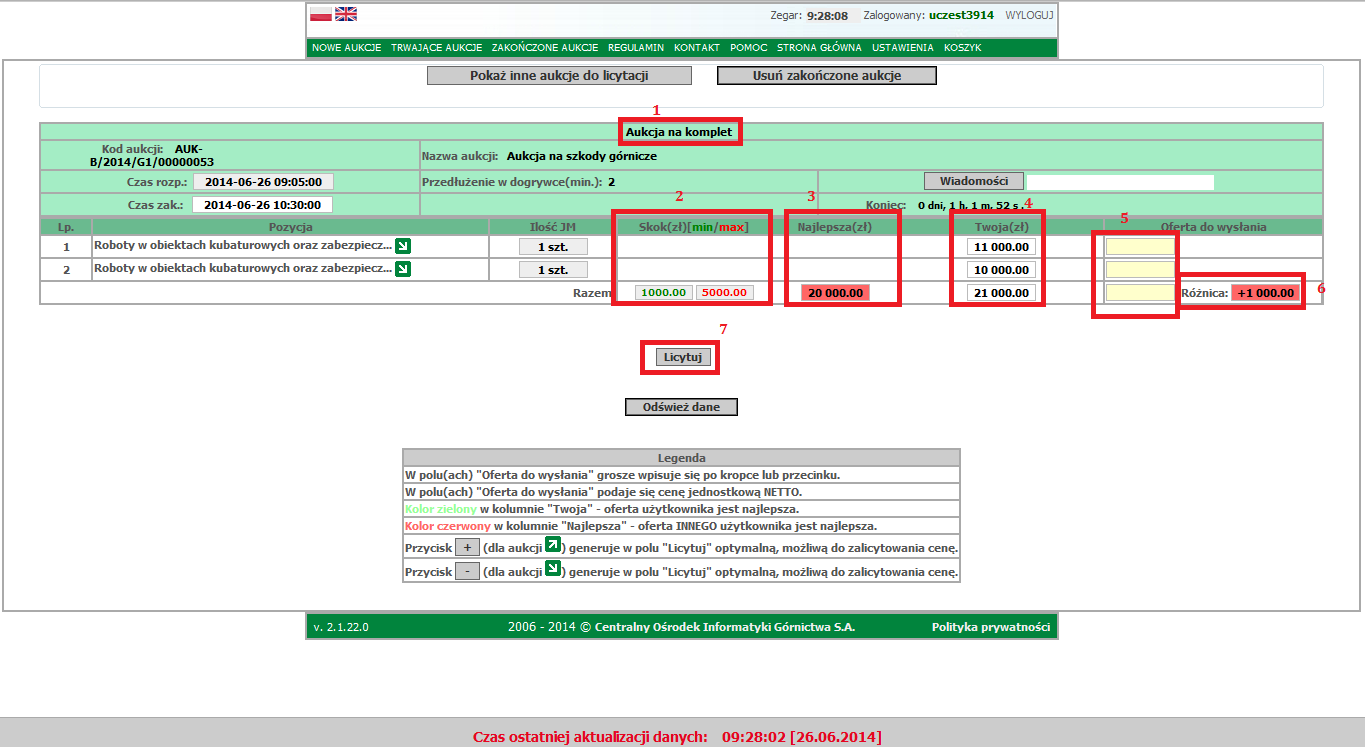Click the 1 szt. quantity in row 1
This screenshot has width=1365, height=747.
(x=554, y=246)
